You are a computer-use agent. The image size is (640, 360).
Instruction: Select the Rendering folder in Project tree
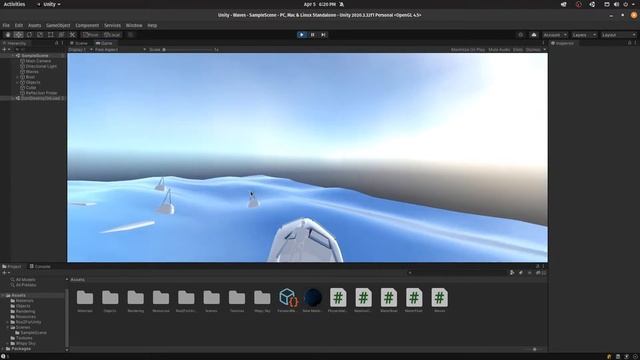pyautogui.click(x=26, y=311)
